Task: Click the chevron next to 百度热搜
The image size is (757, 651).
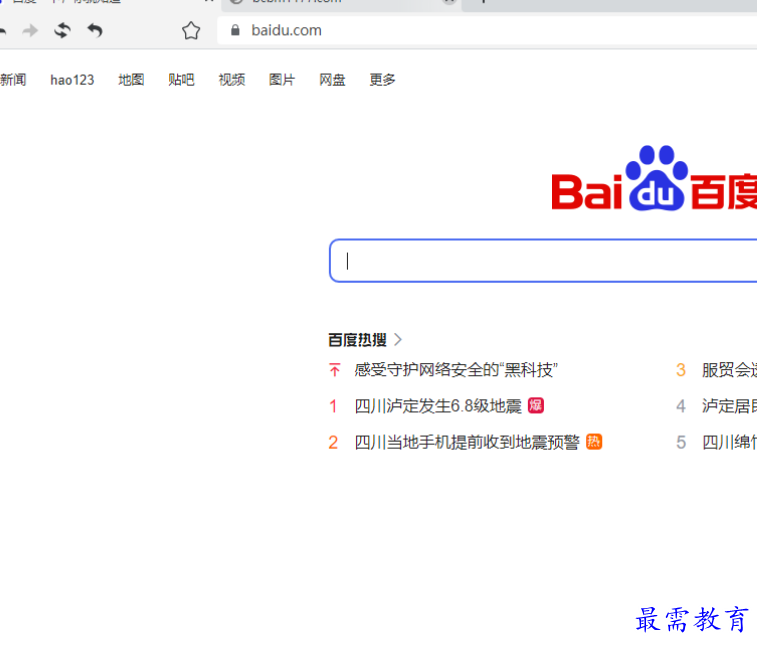Action: 398,340
